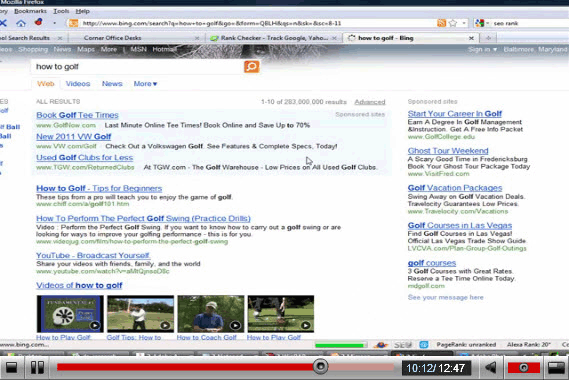Open the Bookmarks menu

click(x=30, y=11)
